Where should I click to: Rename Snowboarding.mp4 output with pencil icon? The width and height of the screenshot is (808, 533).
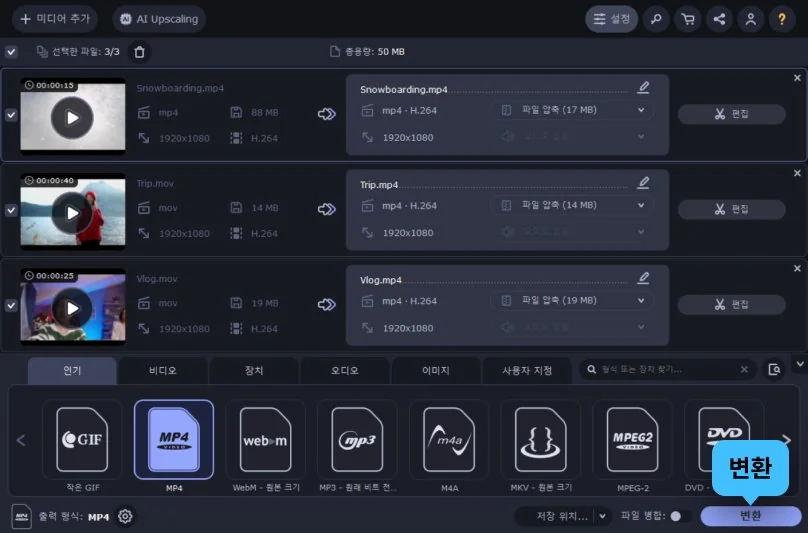point(643,87)
